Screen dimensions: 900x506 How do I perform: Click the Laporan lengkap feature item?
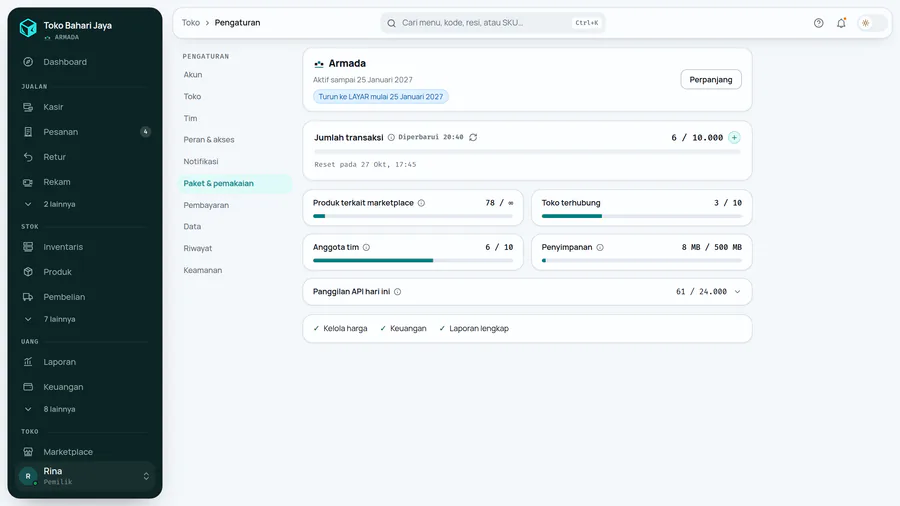coord(474,329)
